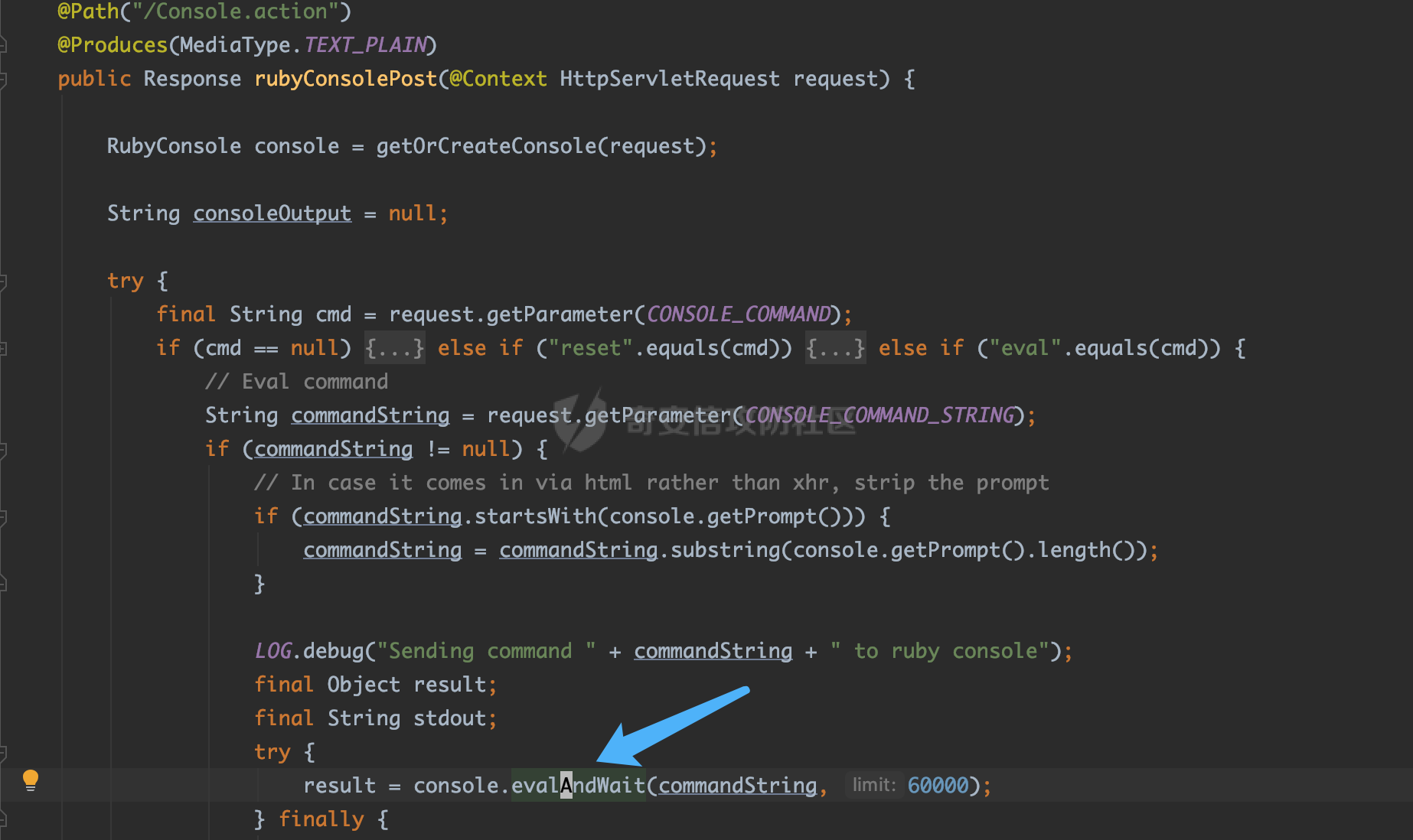Fold the if (commandString != null) block in gutter
The width and height of the screenshot is (1413, 840).
3,450
